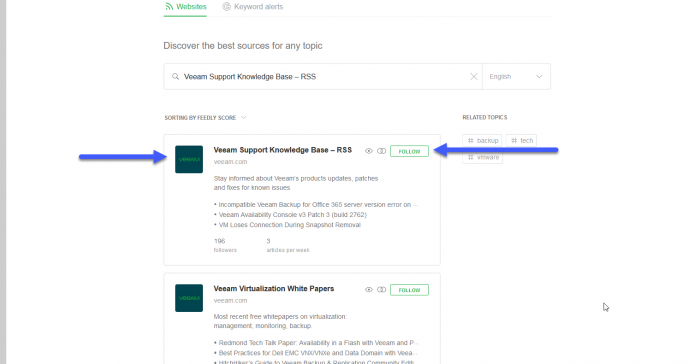The width and height of the screenshot is (694, 364).
Task: Select the backup related topic tag
Action: click(x=482, y=140)
